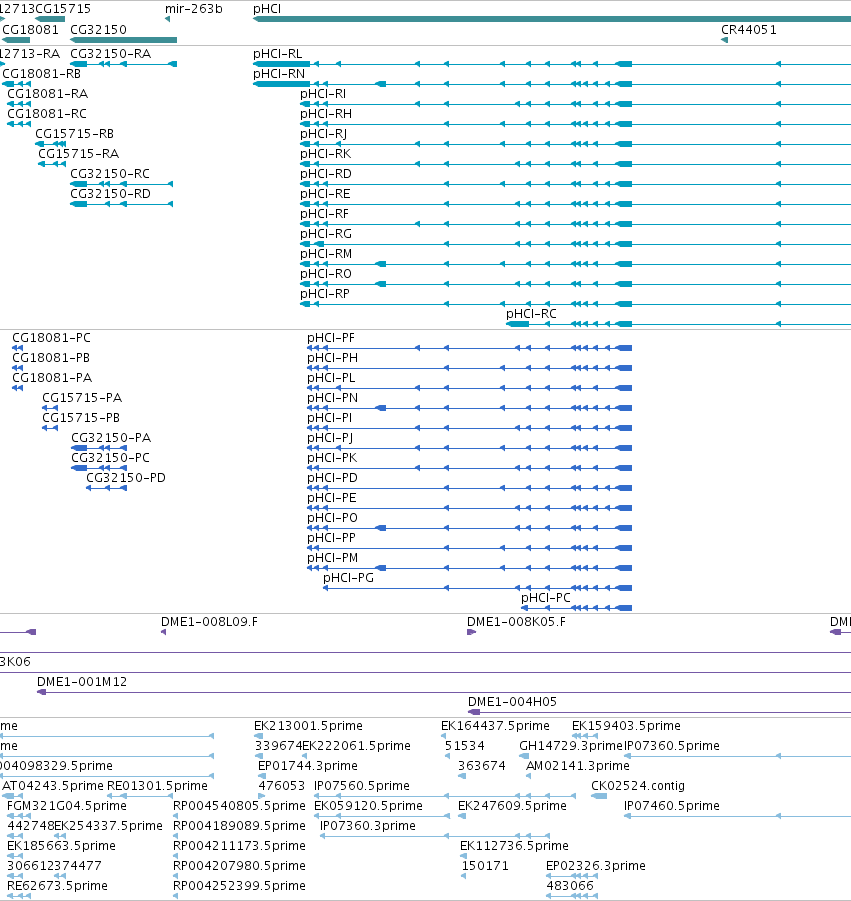Open transcript pHCl-RF label
The width and height of the screenshot is (851, 901).
pos(324,214)
